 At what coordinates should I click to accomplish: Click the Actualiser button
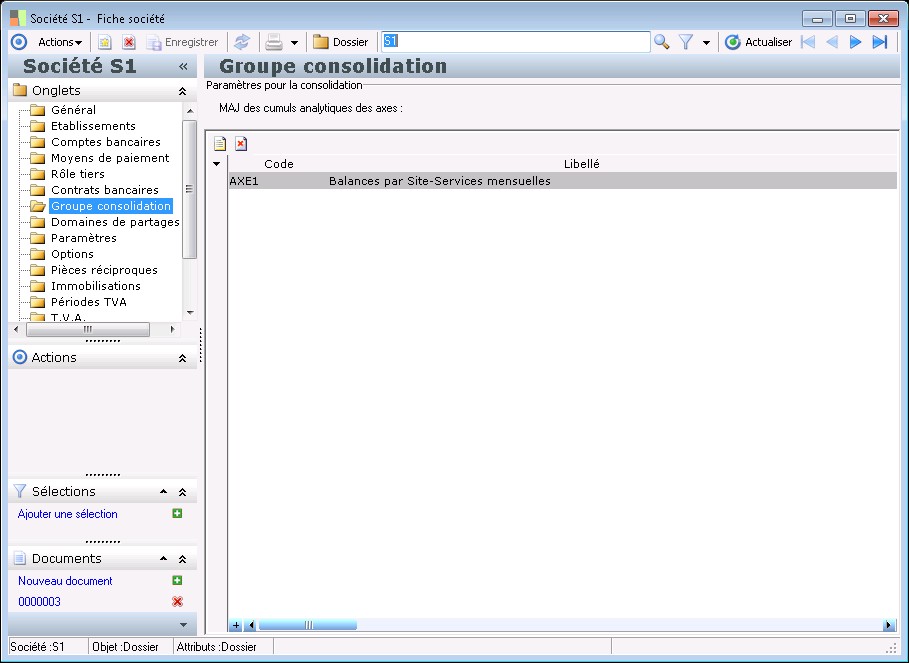(758, 42)
